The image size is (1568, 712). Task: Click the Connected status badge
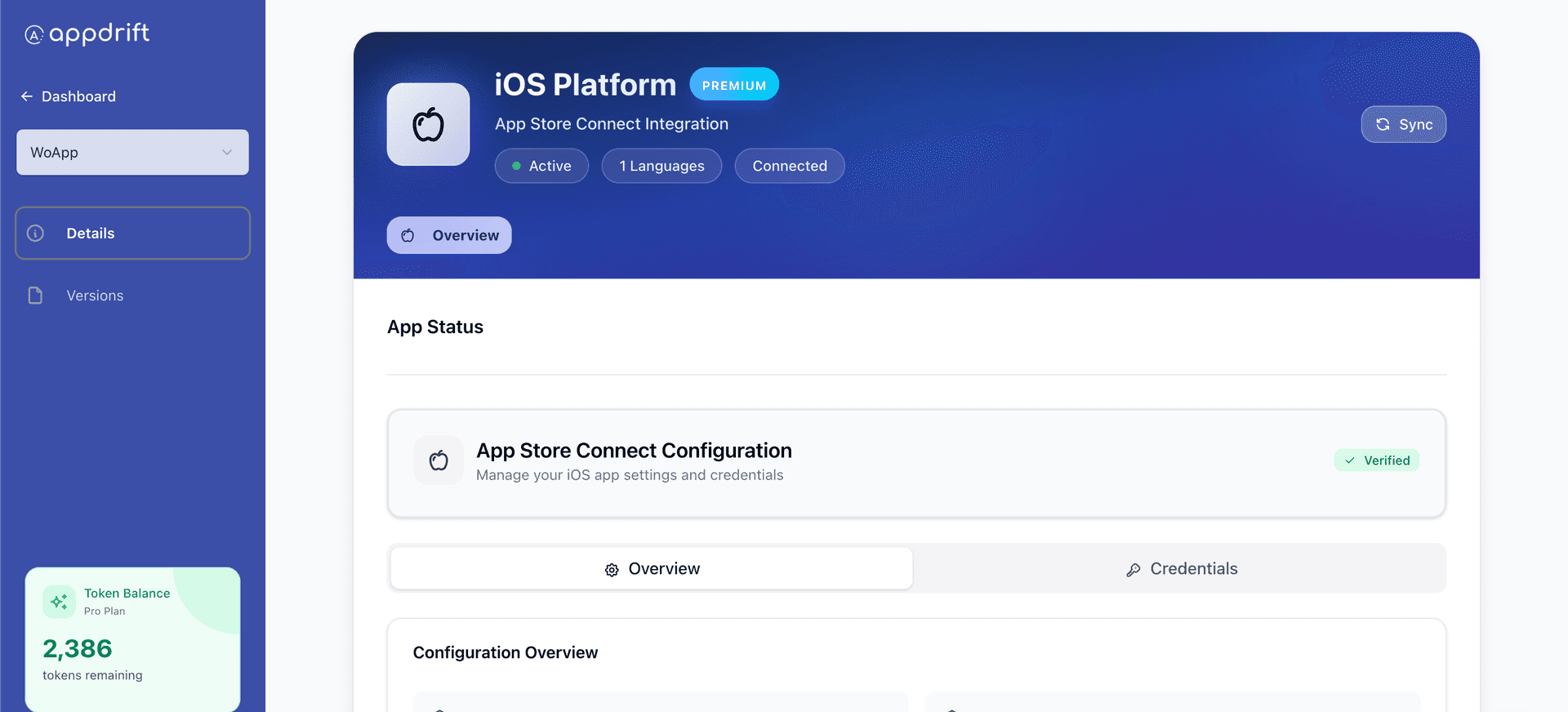pos(790,166)
